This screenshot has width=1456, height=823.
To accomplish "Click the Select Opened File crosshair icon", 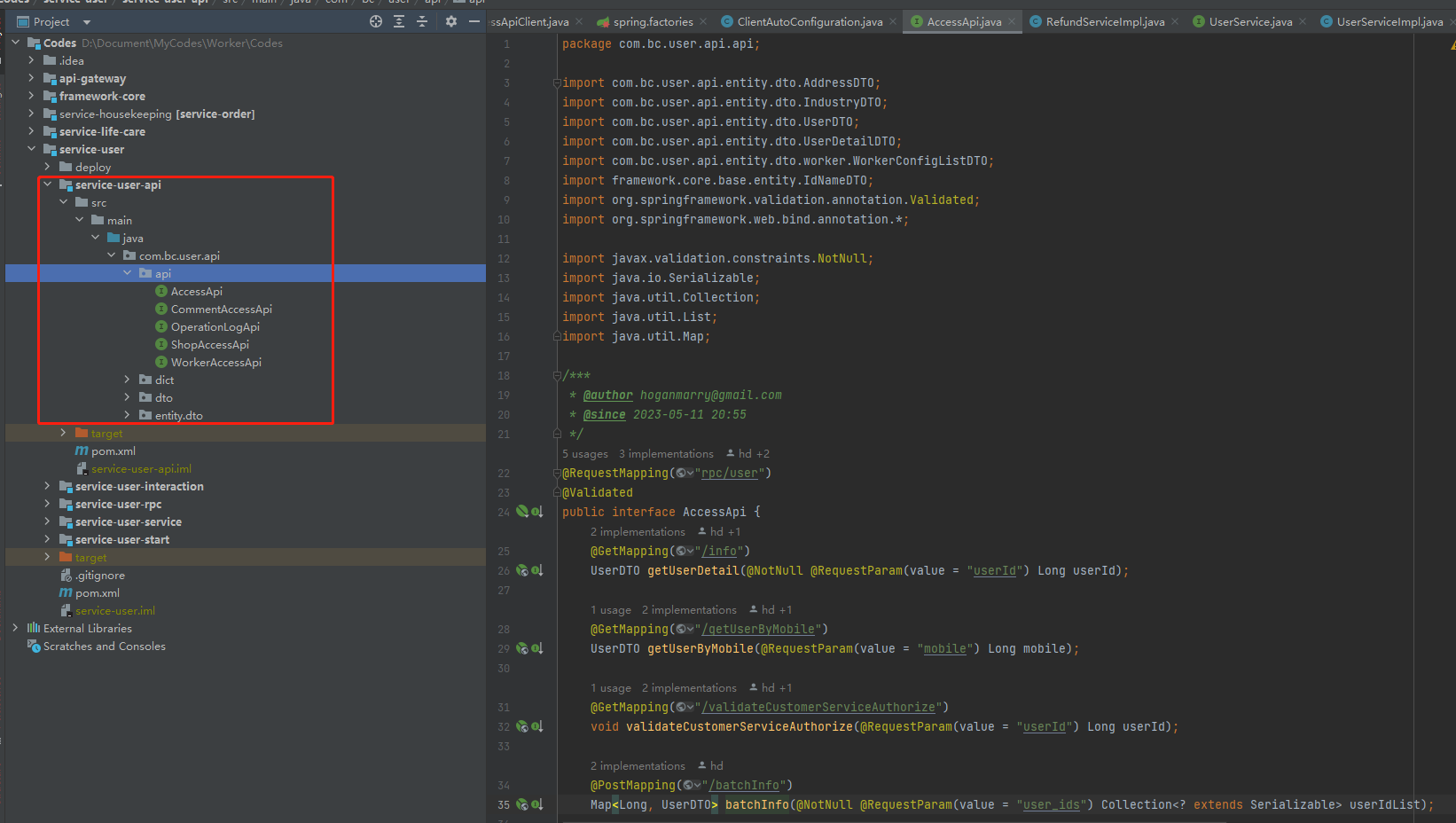I will coord(376,21).
